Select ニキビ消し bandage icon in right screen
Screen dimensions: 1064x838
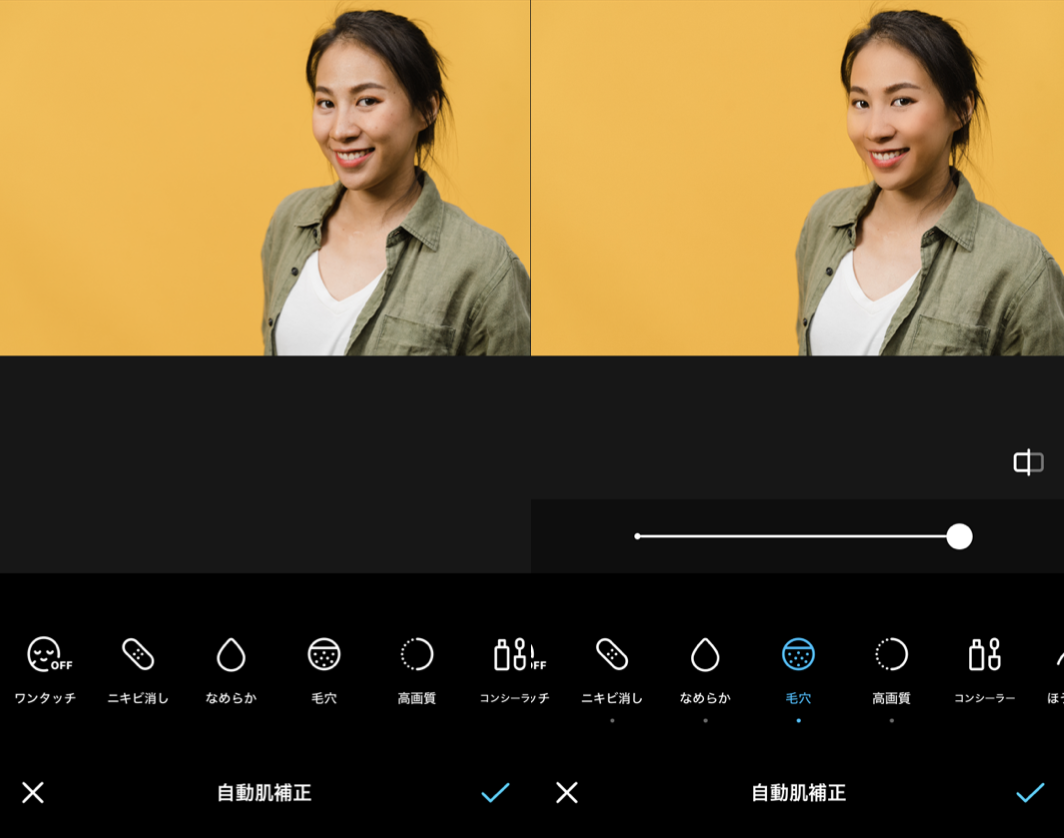[612, 656]
